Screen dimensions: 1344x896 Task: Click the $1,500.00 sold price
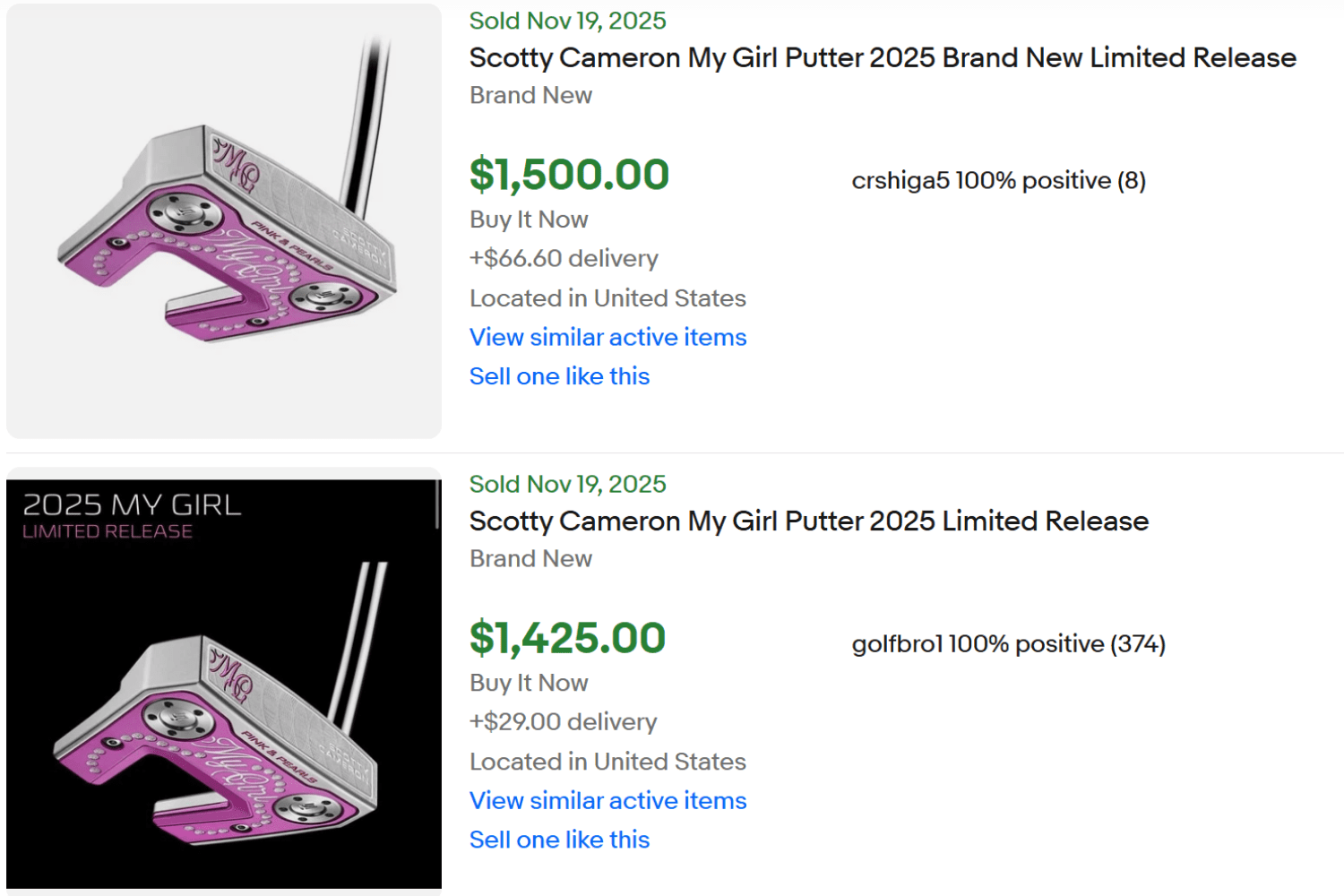click(568, 173)
